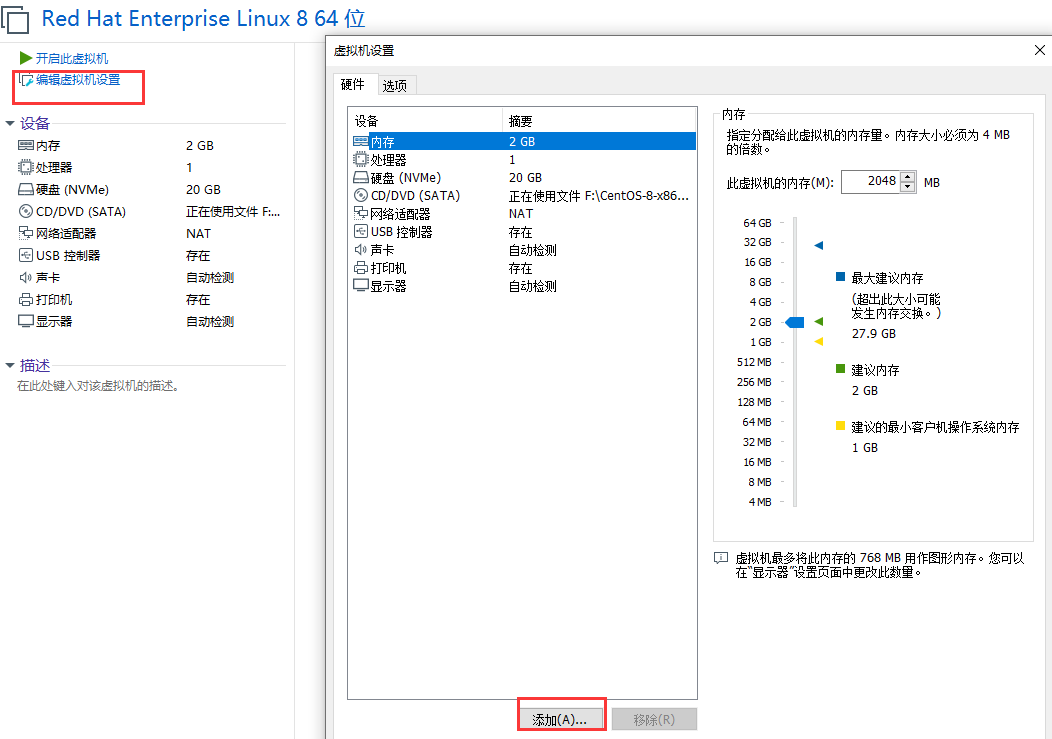The height and width of the screenshot is (739, 1052).
Task: Click sound card icon in settings dialog
Action: (x=360, y=250)
